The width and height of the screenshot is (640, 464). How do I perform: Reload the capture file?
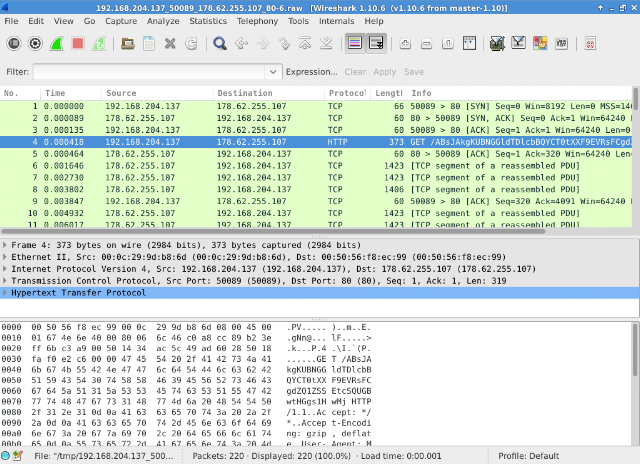[x=191, y=43]
